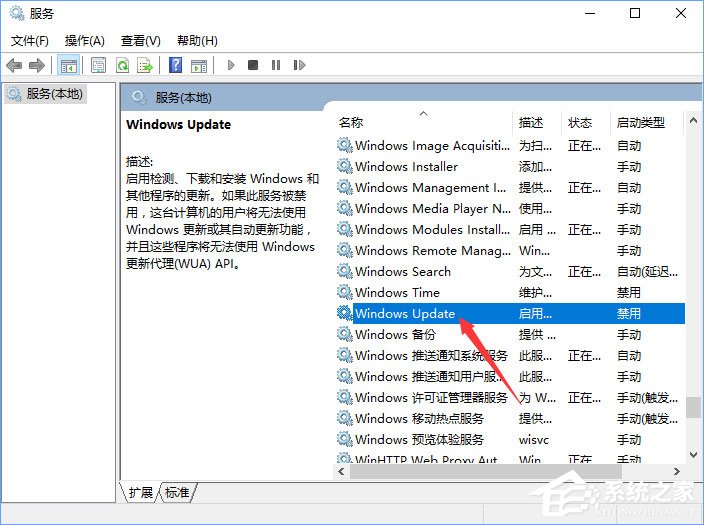Open the 文件(F) menu
Screen dimensions: 704x525
30,41
